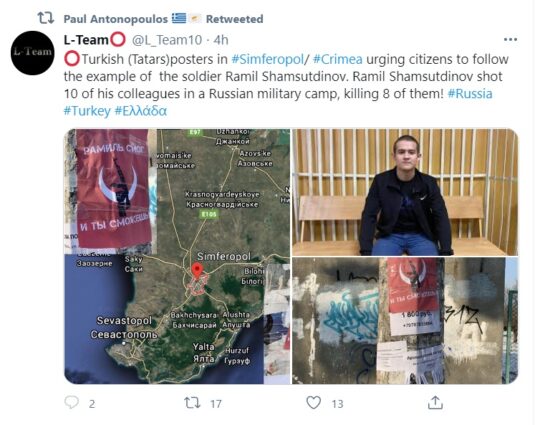Open the share upload icon

435,403
